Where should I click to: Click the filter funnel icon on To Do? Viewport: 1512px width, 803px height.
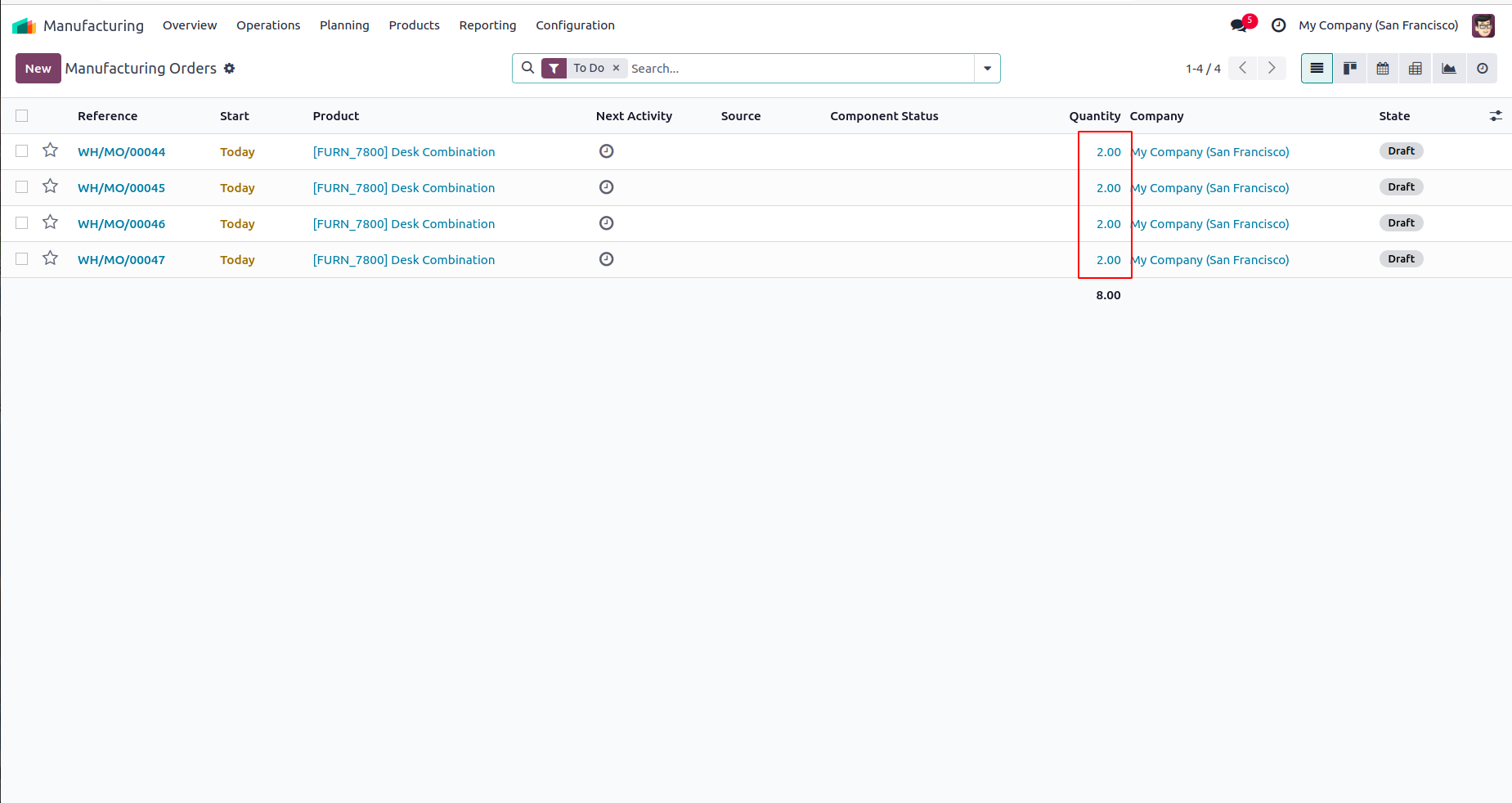pos(554,69)
